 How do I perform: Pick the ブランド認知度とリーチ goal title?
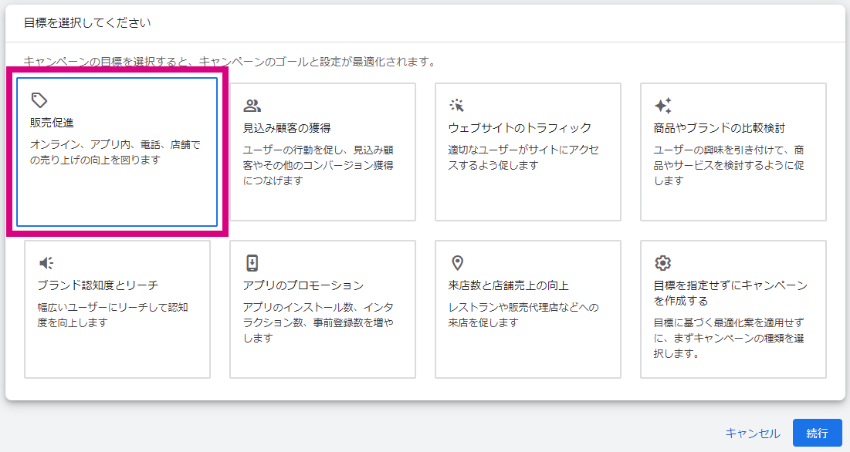(98, 285)
